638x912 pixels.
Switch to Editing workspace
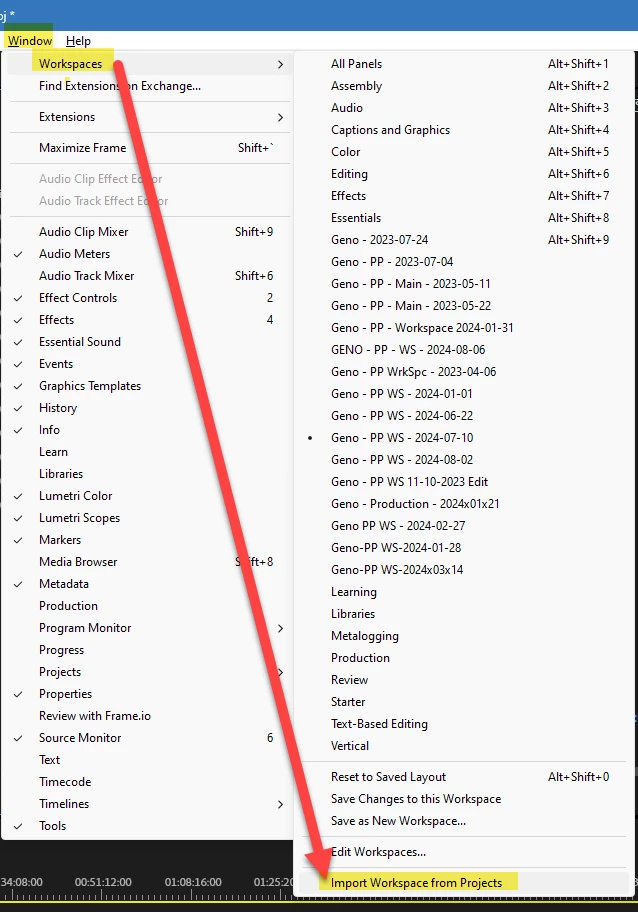tap(464, 174)
